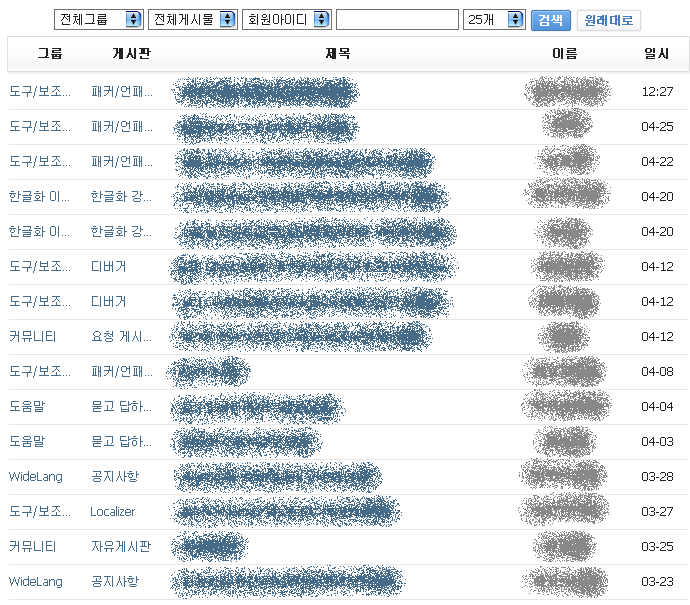Click the 04-22 date entry
Viewport: 690px width, 605px height.
pos(657,161)
